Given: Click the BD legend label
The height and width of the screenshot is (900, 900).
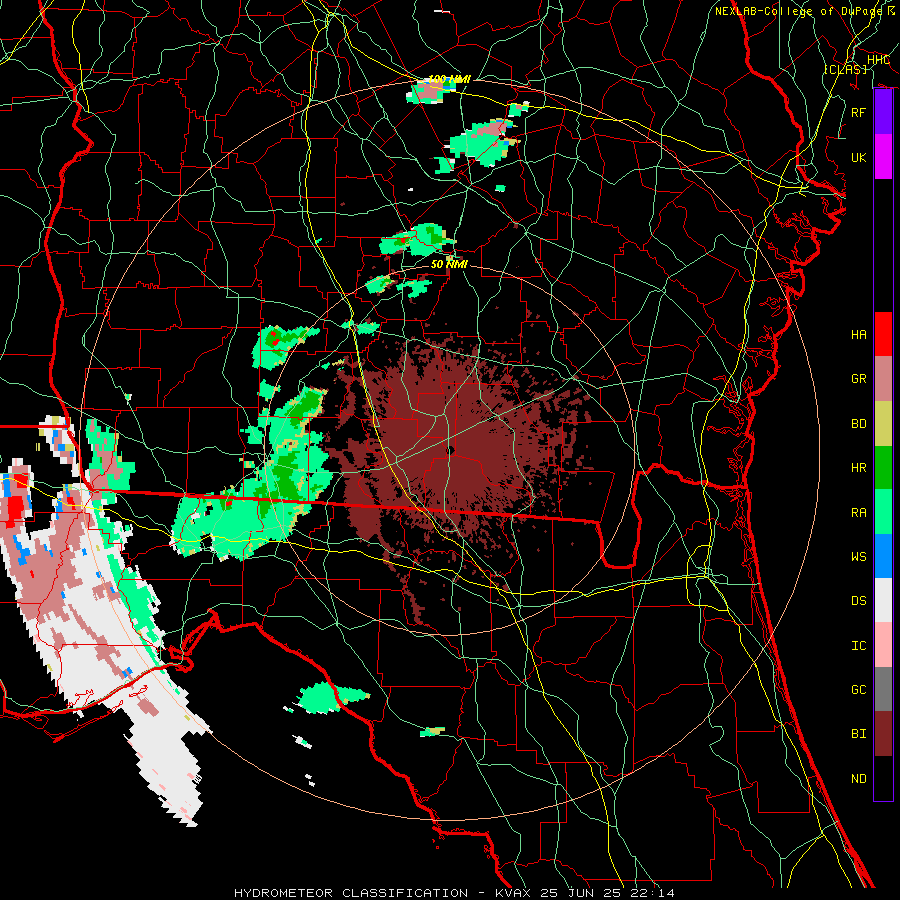Looking at the screenshot, I should coord(858,424).
